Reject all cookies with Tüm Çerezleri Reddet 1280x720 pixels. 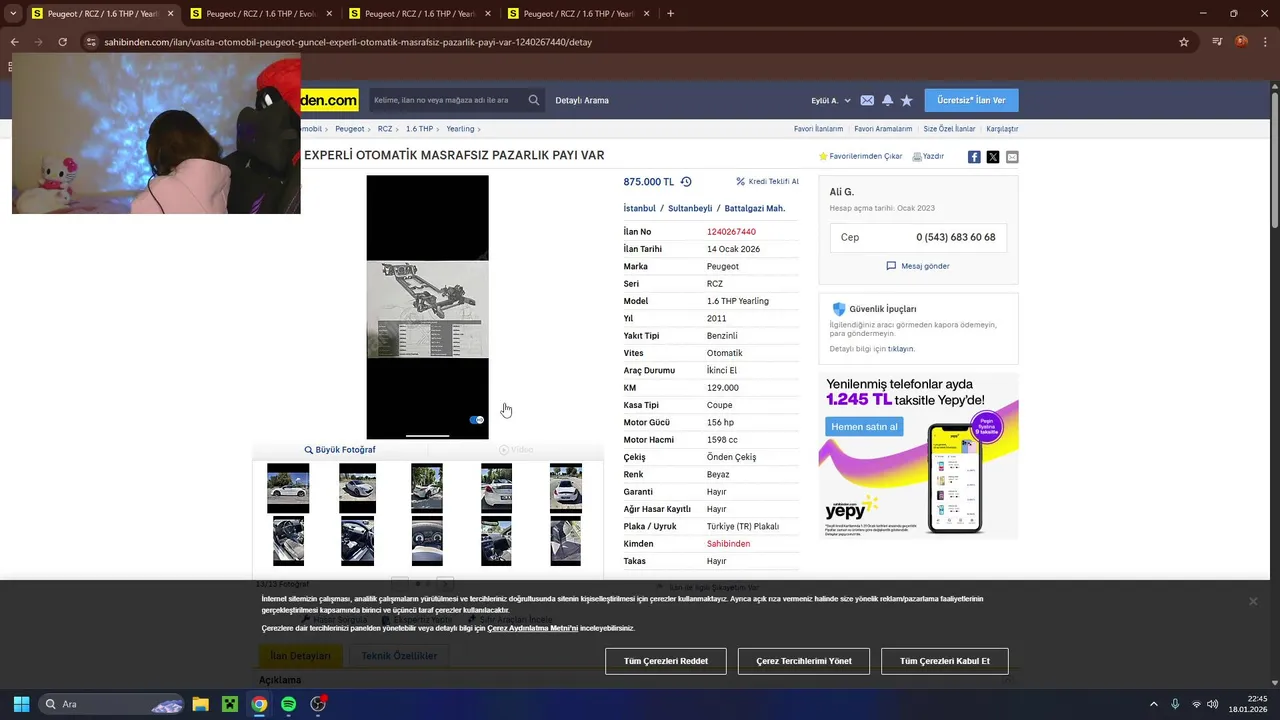coord(666,661)
